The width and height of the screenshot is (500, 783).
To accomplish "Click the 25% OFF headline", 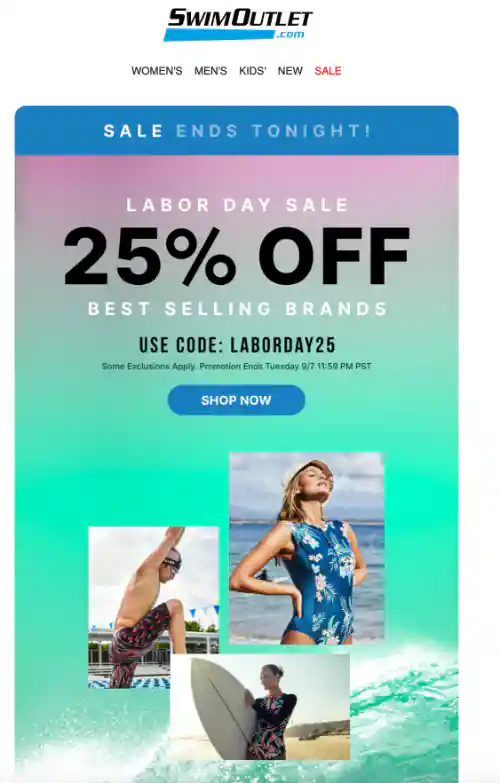I will tap(237, 256).
